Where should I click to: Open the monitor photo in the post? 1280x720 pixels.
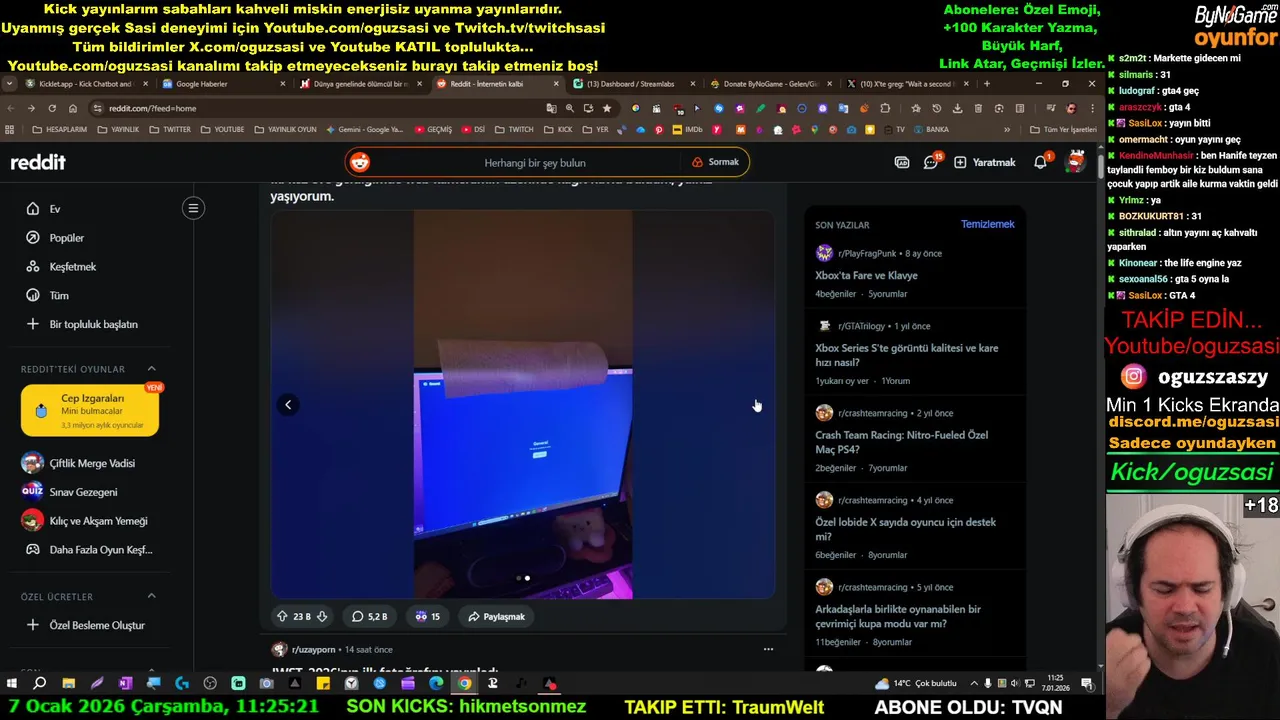click(x=523, y=404)
